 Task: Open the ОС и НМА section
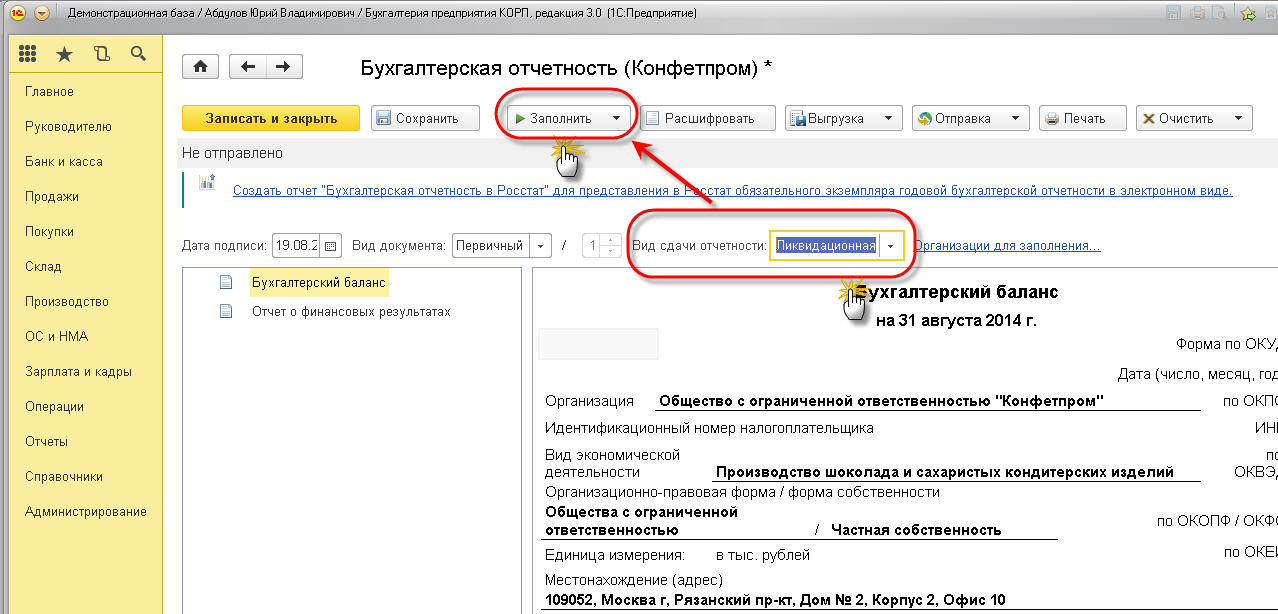(56, 336)
